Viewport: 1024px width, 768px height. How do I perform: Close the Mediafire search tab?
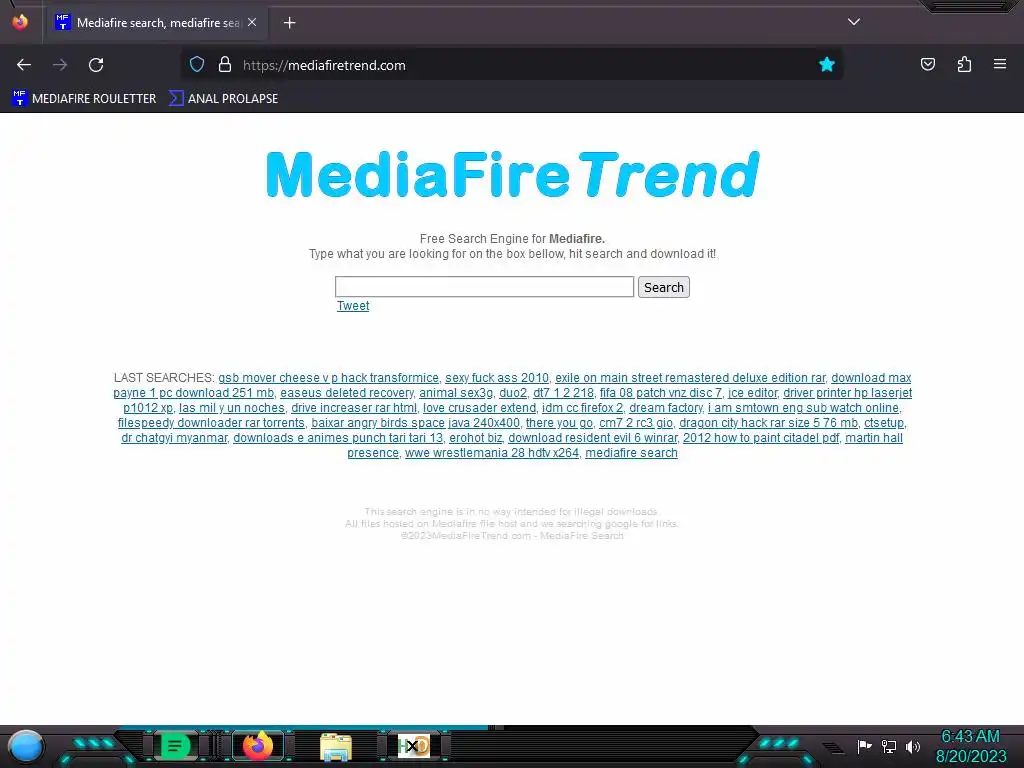(x=252, y=22)
